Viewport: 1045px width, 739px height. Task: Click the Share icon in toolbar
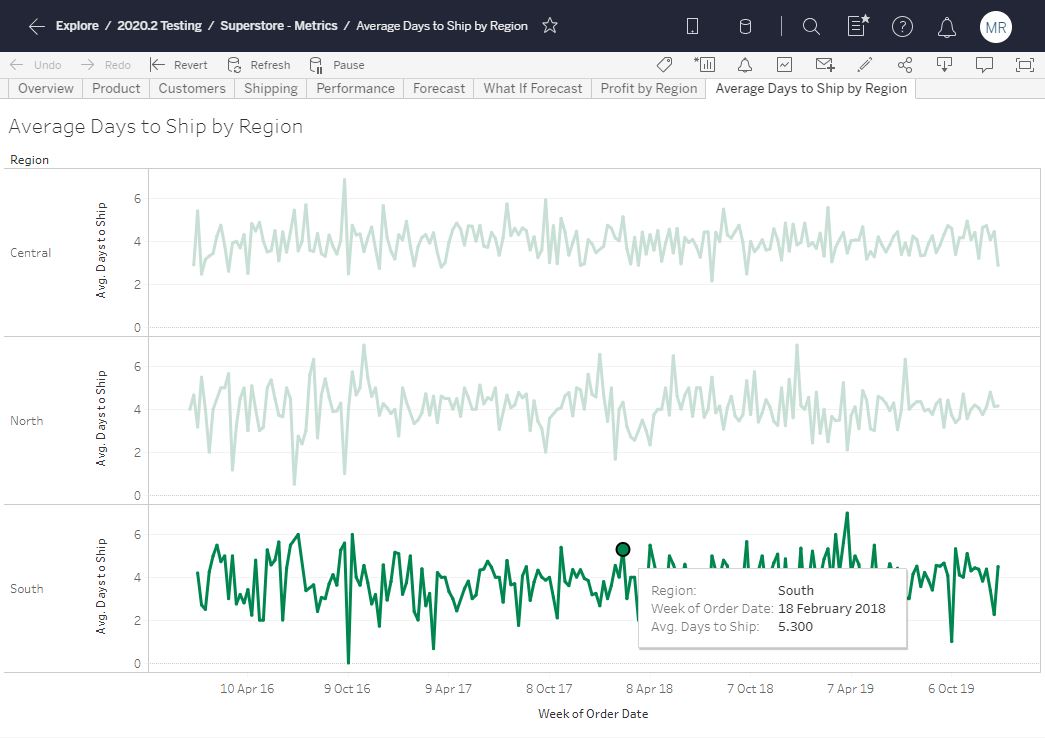(x=905, y=65)
